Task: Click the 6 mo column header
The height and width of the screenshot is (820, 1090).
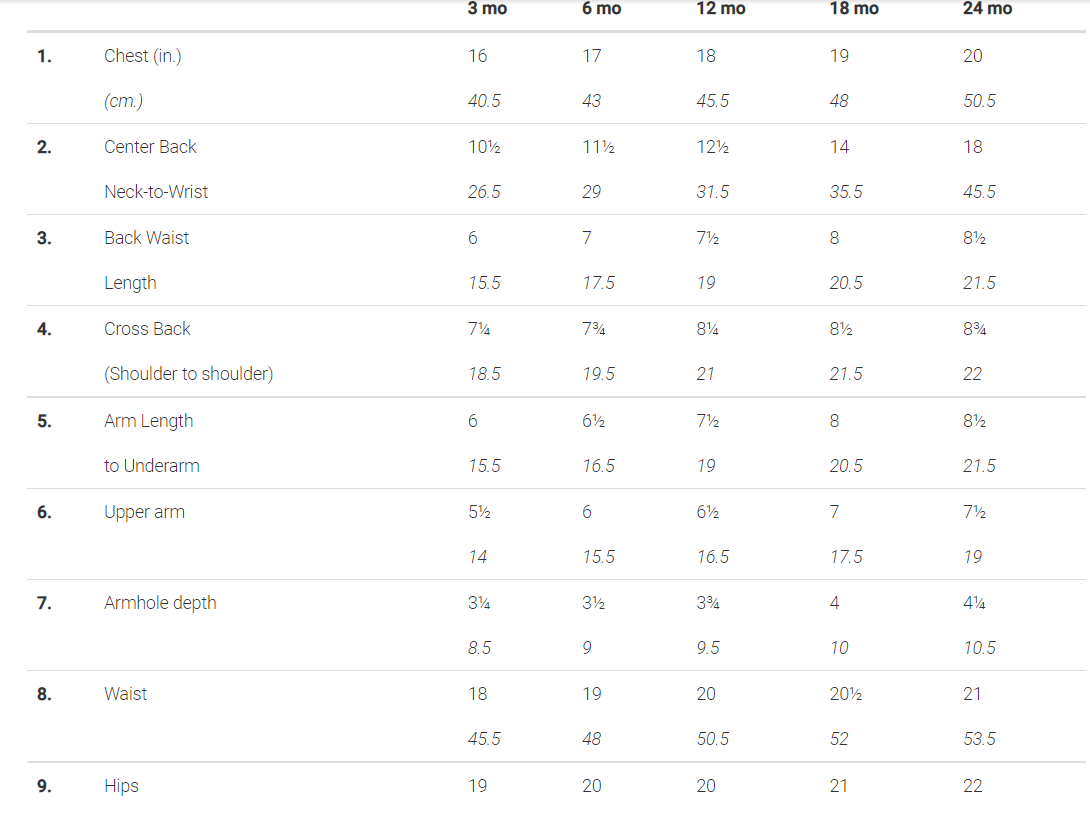Action: coord(601,9)
